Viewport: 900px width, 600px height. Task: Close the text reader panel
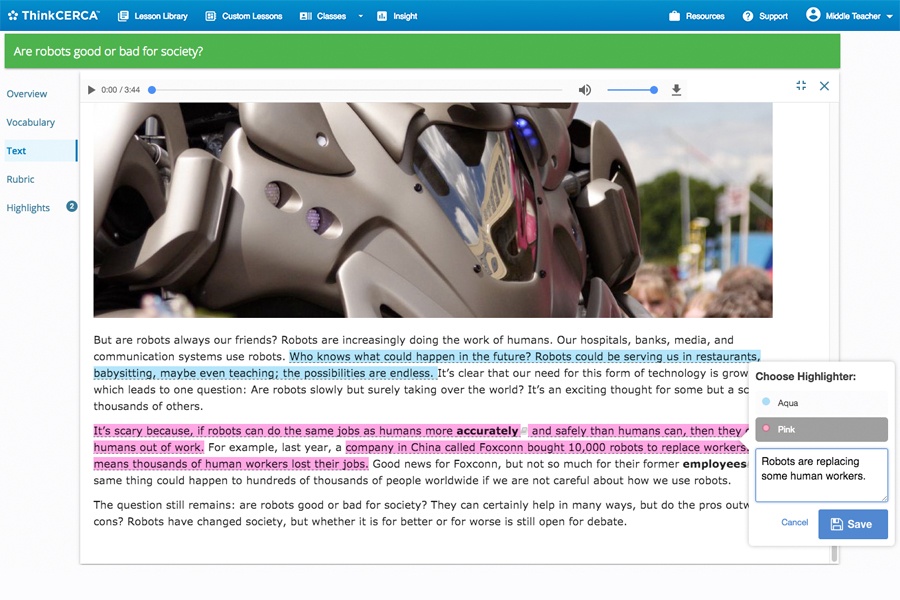pyautogui.click(x=824, y=86)
